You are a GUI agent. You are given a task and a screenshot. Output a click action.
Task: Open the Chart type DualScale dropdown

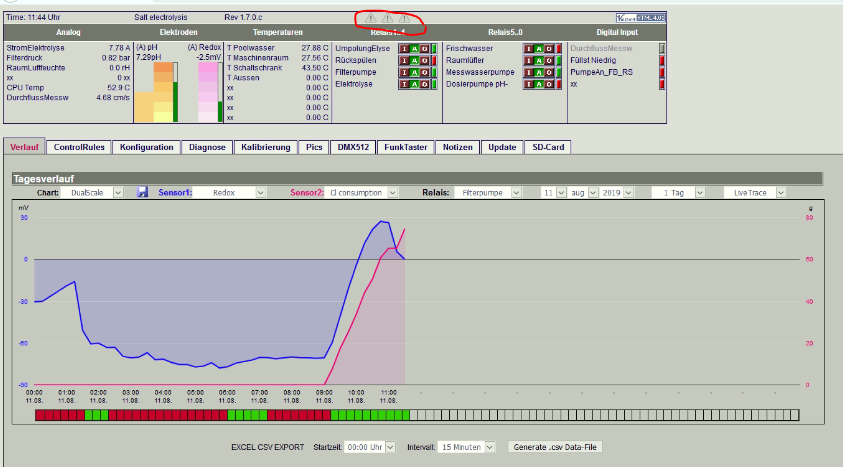pos(92,192)
